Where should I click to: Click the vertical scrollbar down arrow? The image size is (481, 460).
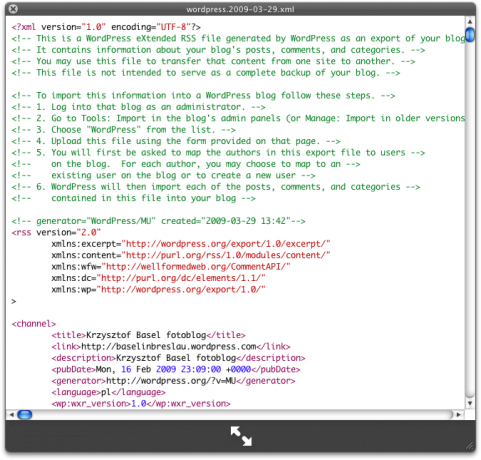[470, 403]
